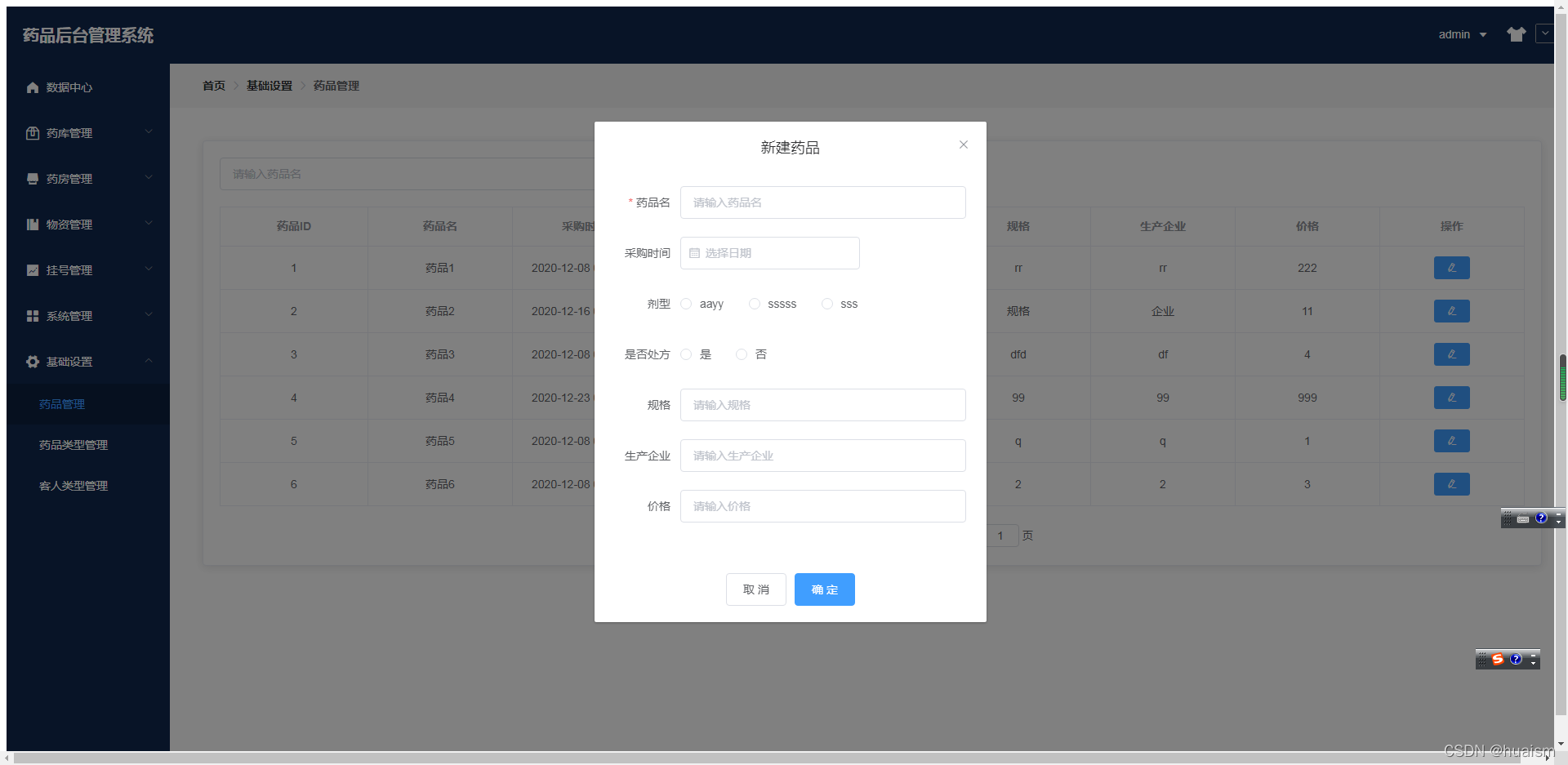
Task: Click the 价格 input field
Action: (822, 506)
